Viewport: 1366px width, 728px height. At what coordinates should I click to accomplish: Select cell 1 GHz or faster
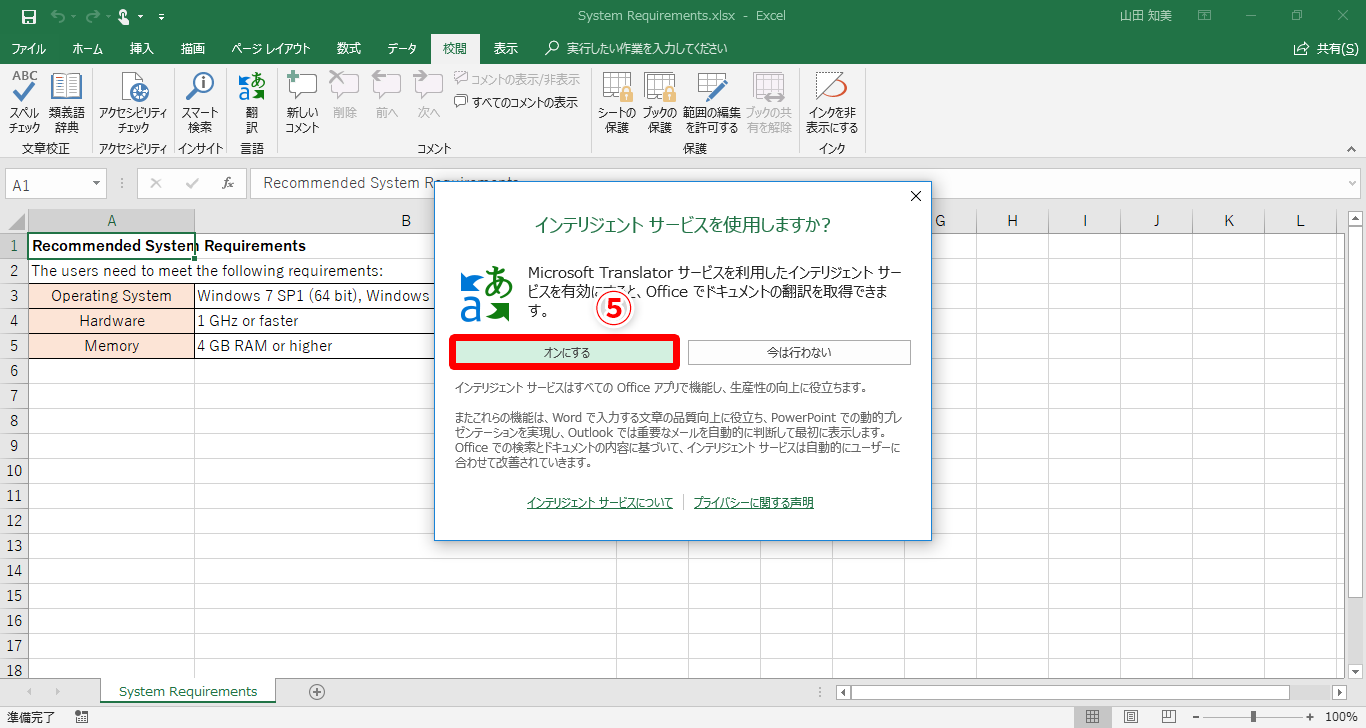315,321
